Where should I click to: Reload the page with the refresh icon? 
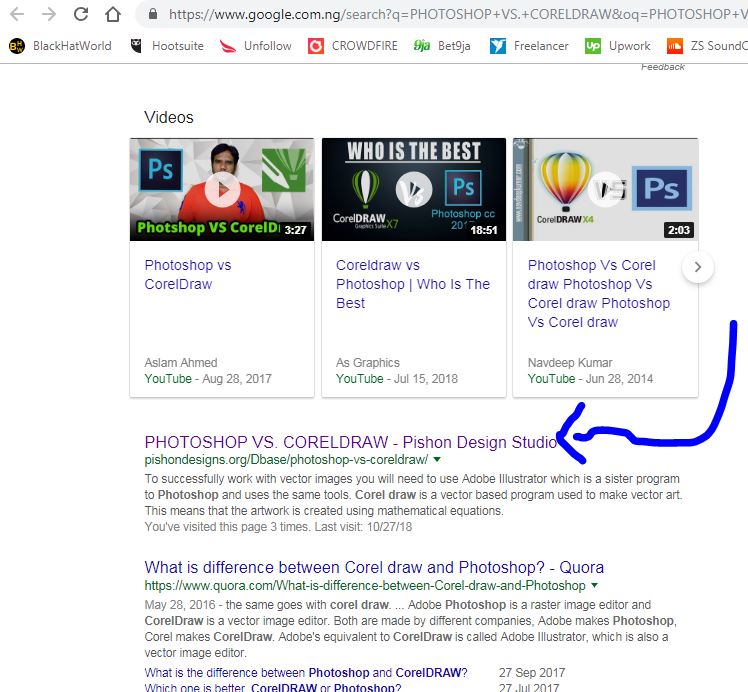(x=81, y=14)
